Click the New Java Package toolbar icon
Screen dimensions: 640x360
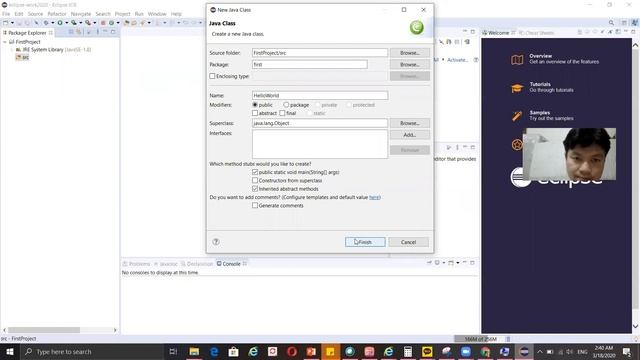[103, 23]
